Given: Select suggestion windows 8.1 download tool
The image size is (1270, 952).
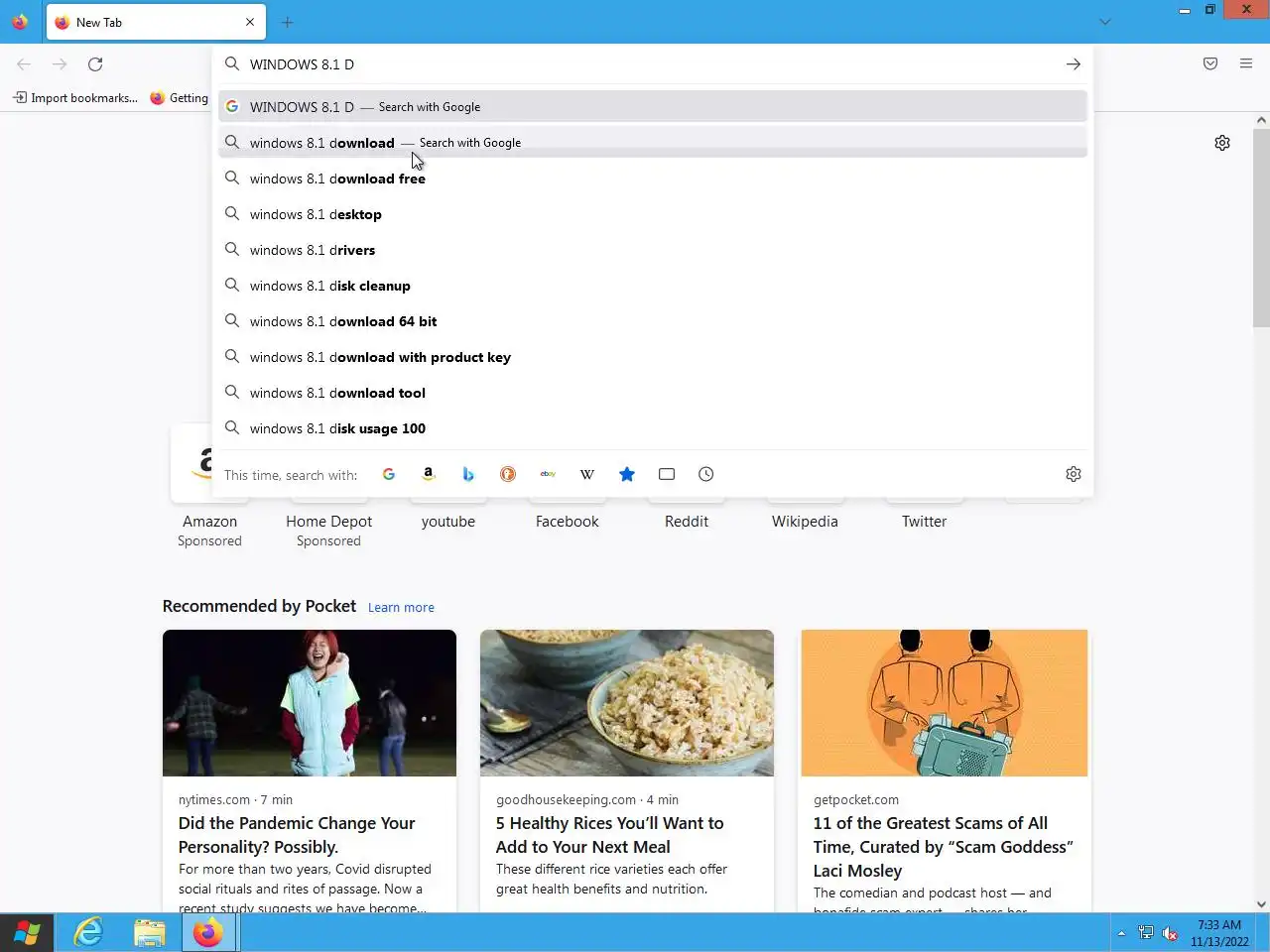Looking at the screenshot, I should point(653,393).
